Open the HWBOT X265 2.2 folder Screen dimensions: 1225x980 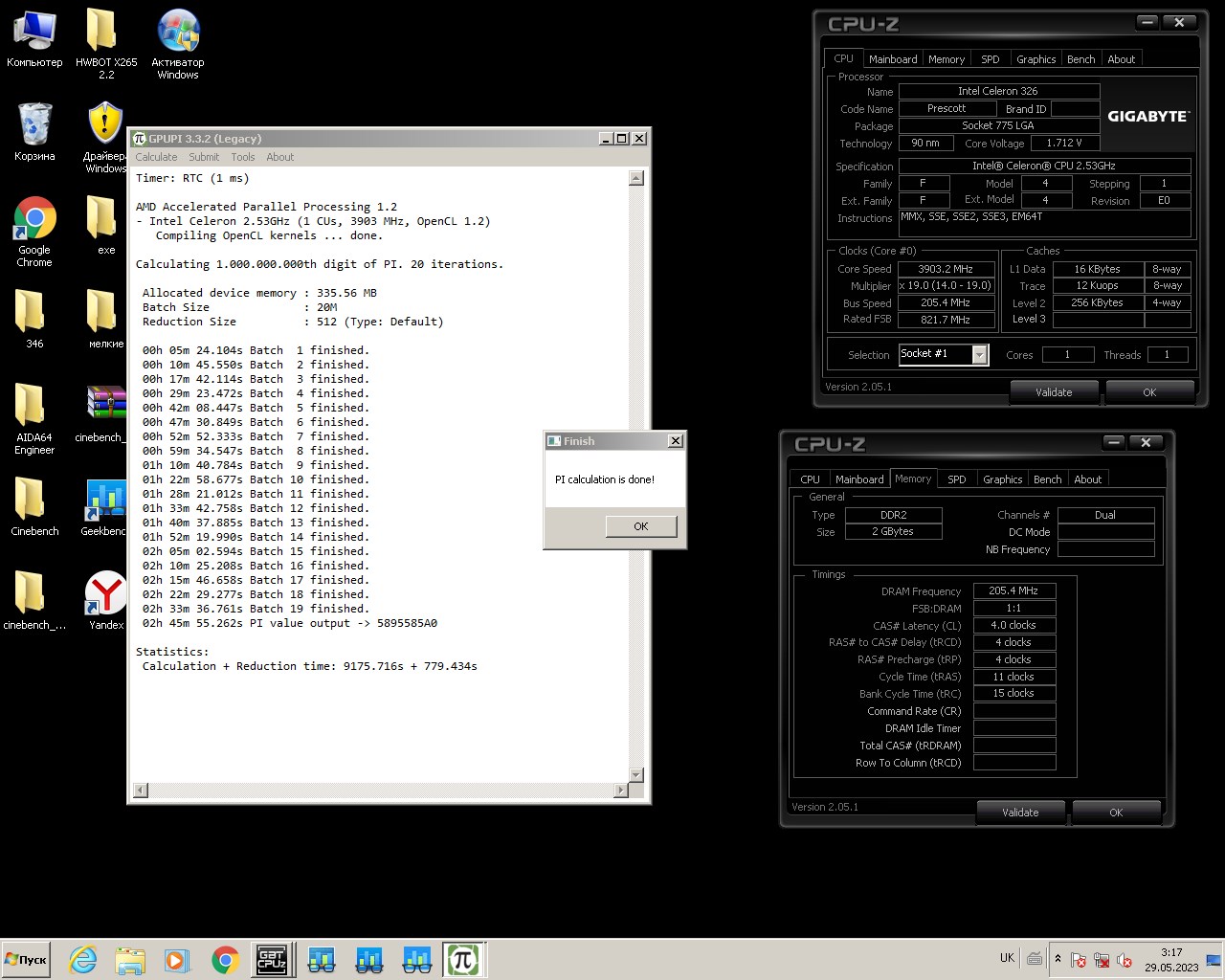[x=105, y=44]
